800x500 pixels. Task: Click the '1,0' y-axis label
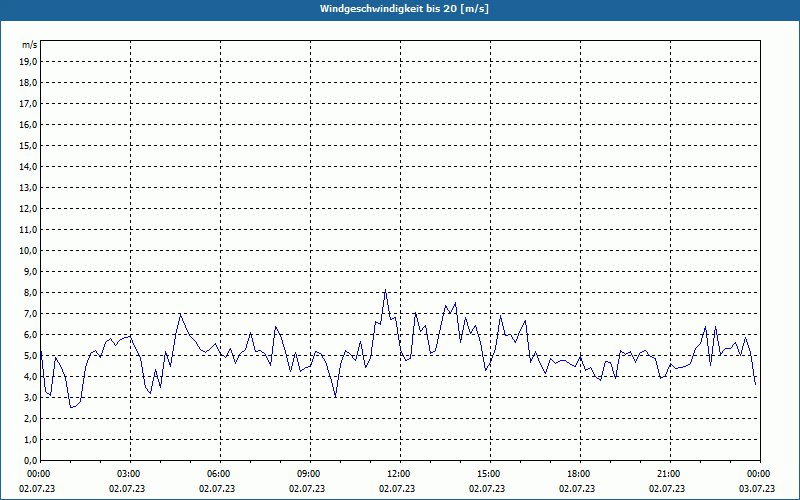tap(30, 439)
